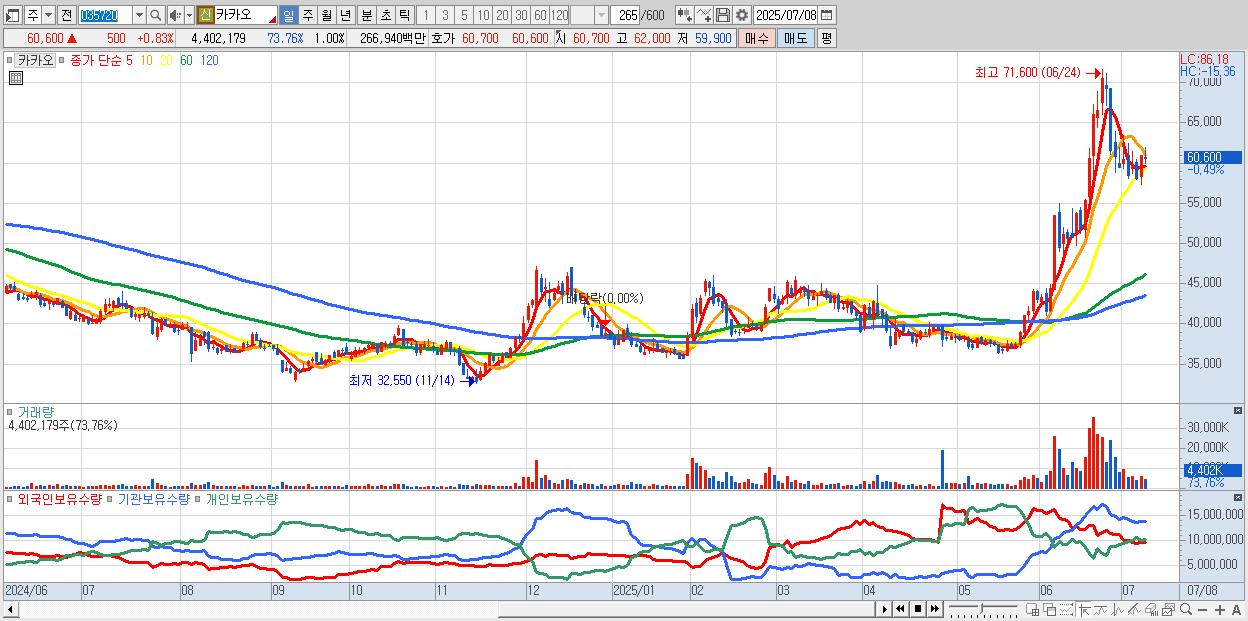The height and width of the screenshot is (621, 1248).
Task: Choose interval 10 button
Action: pos(483,15)
